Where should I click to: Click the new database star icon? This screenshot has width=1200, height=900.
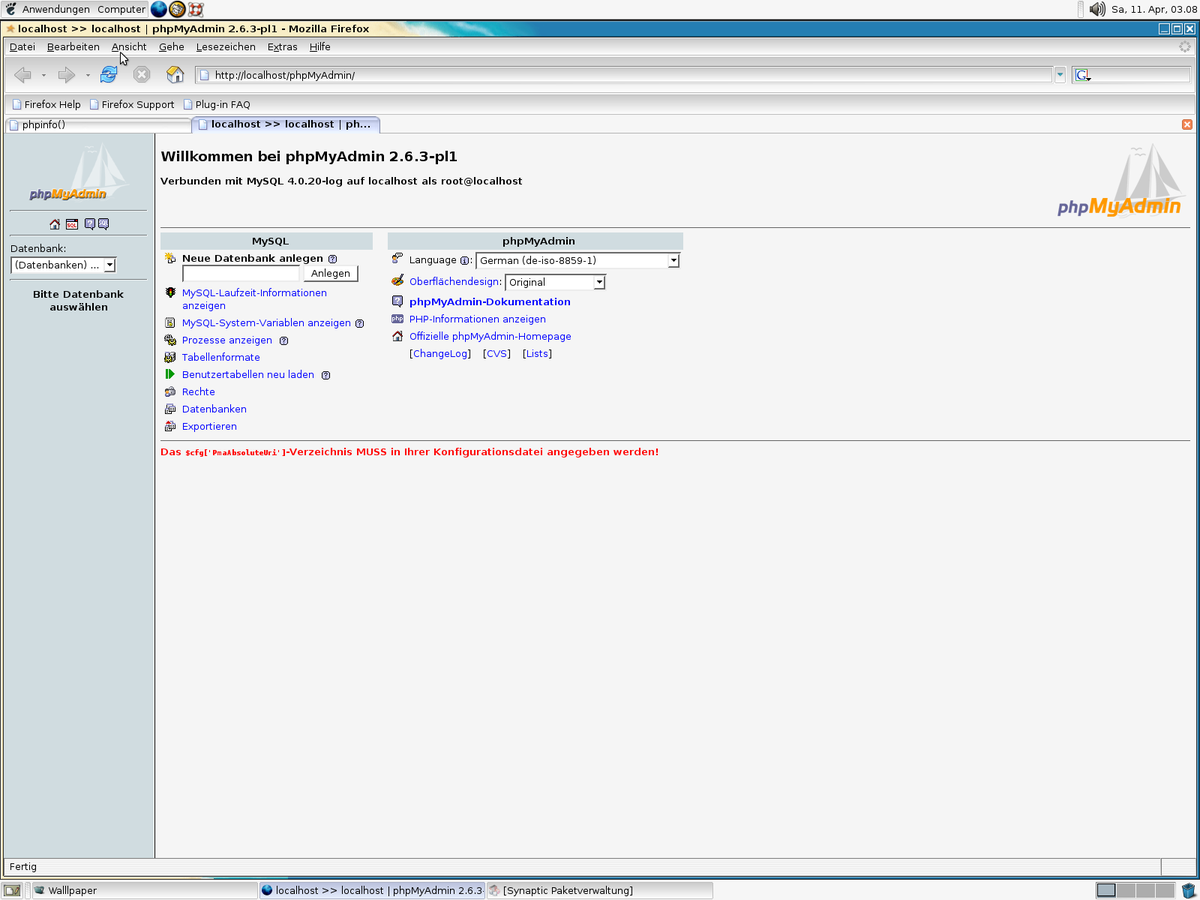click(171, 259)
